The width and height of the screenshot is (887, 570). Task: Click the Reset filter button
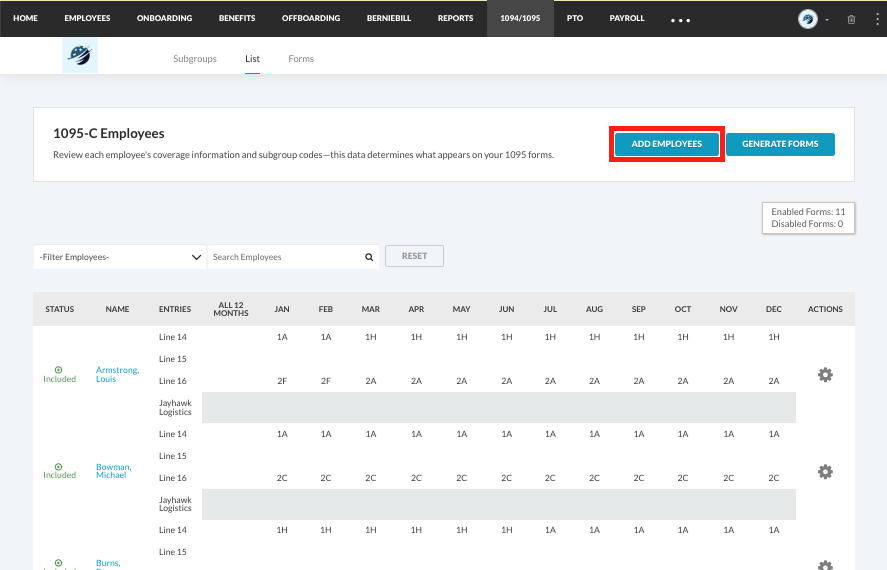click(x=414, y=256)
